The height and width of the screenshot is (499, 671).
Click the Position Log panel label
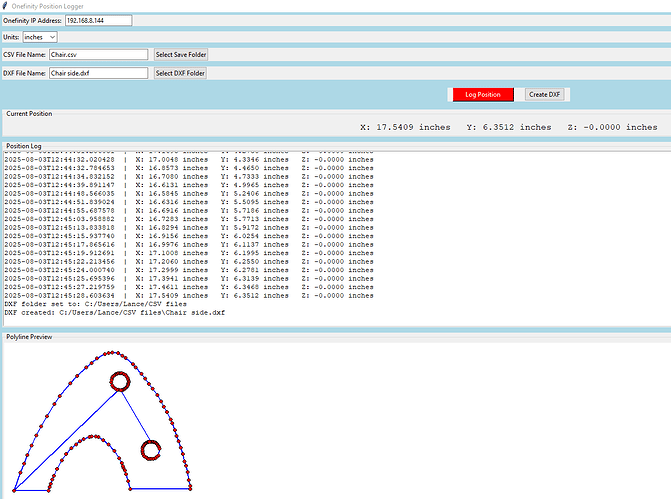click(24, 146)
